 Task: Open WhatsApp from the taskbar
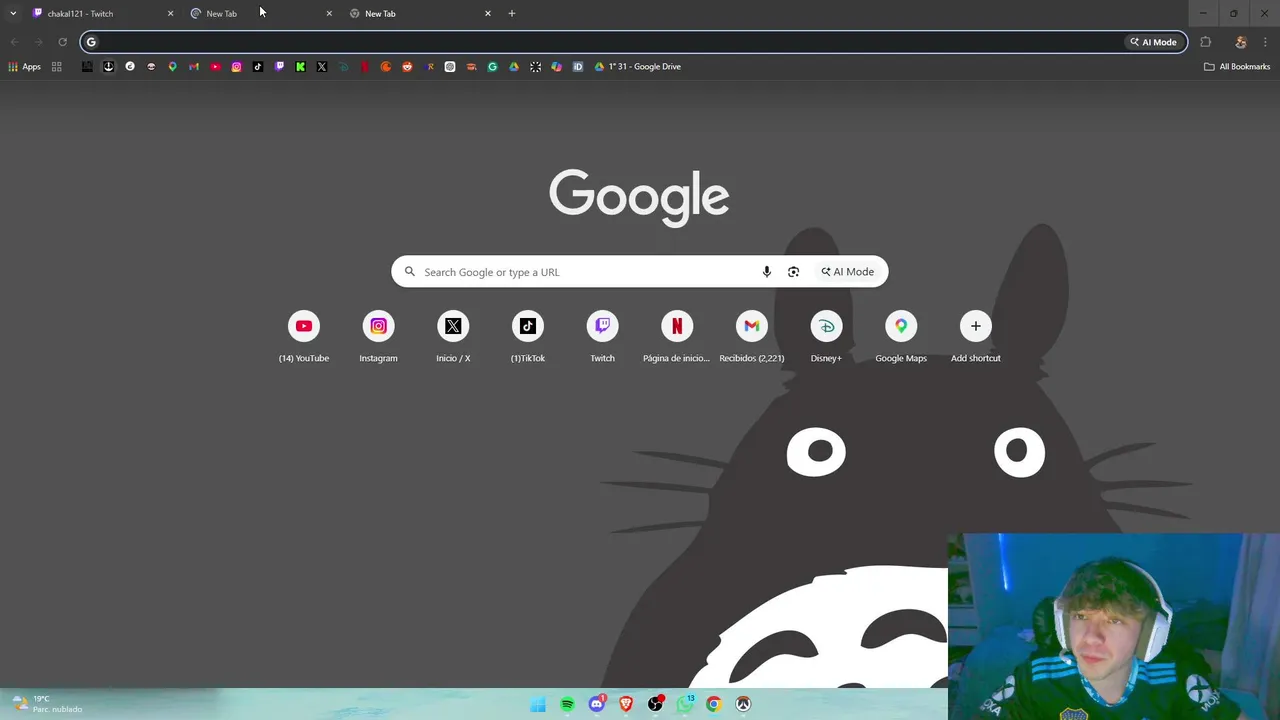tap(685, 704)
